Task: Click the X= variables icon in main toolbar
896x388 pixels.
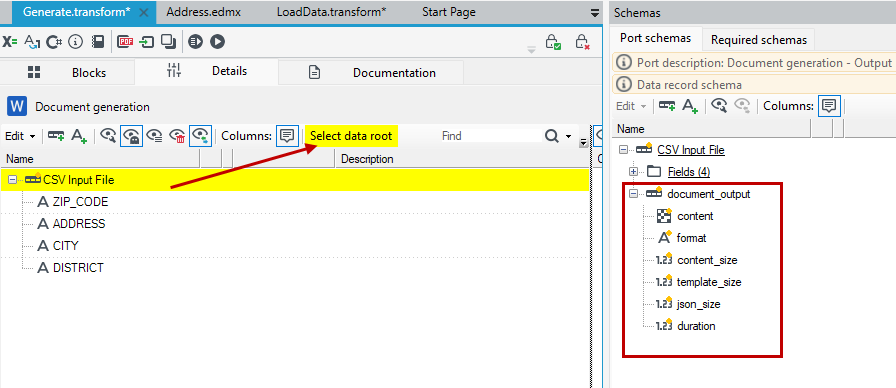Action: (x=10, y=42)
